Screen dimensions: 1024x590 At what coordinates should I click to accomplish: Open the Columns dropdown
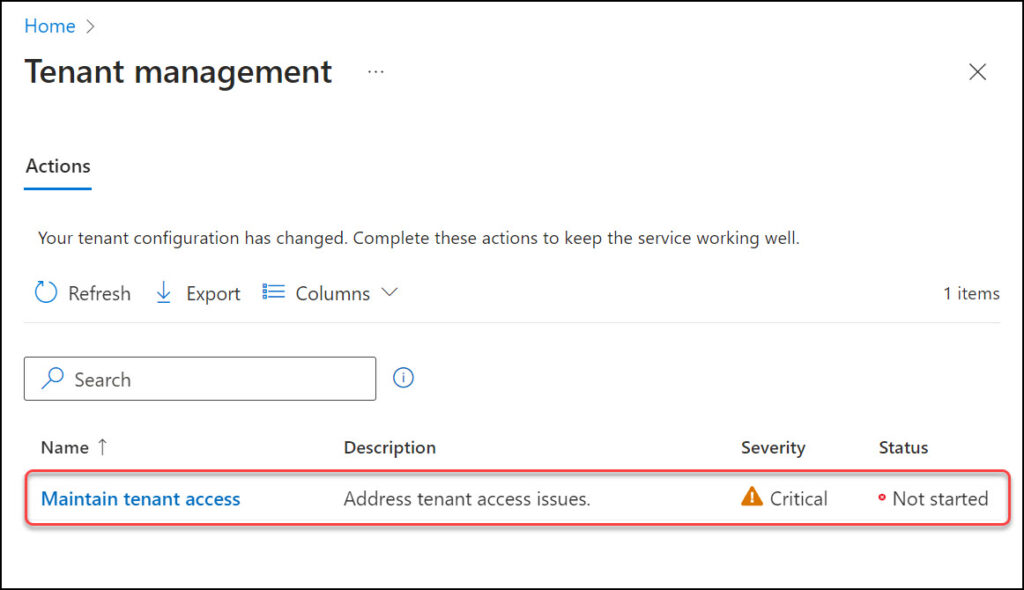pos(330,293)
